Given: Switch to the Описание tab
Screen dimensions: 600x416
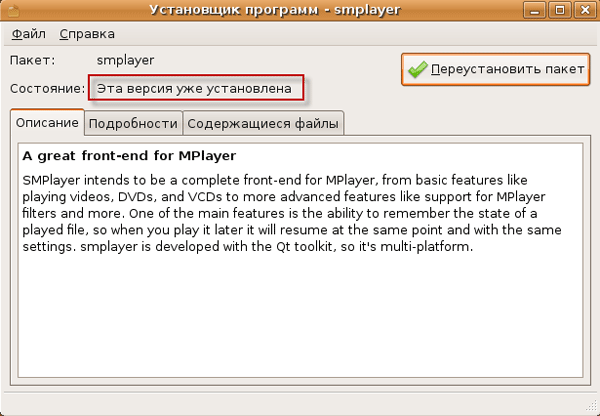Looking at the screenshot, I should pyautogui.click(x=47, y=124).
